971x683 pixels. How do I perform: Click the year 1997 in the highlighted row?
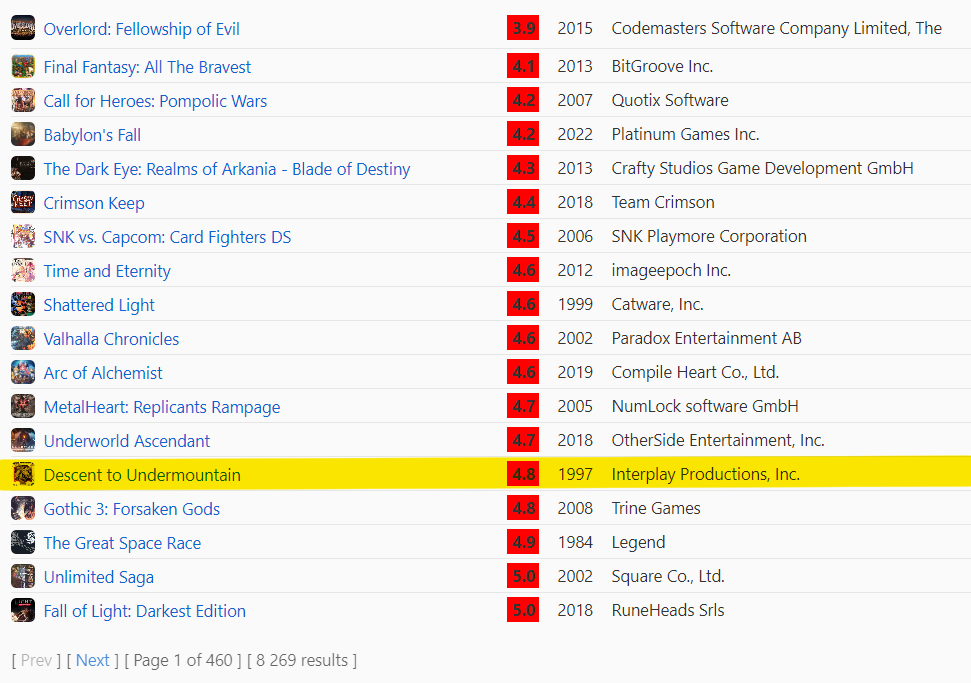click(x=575, y=474)
